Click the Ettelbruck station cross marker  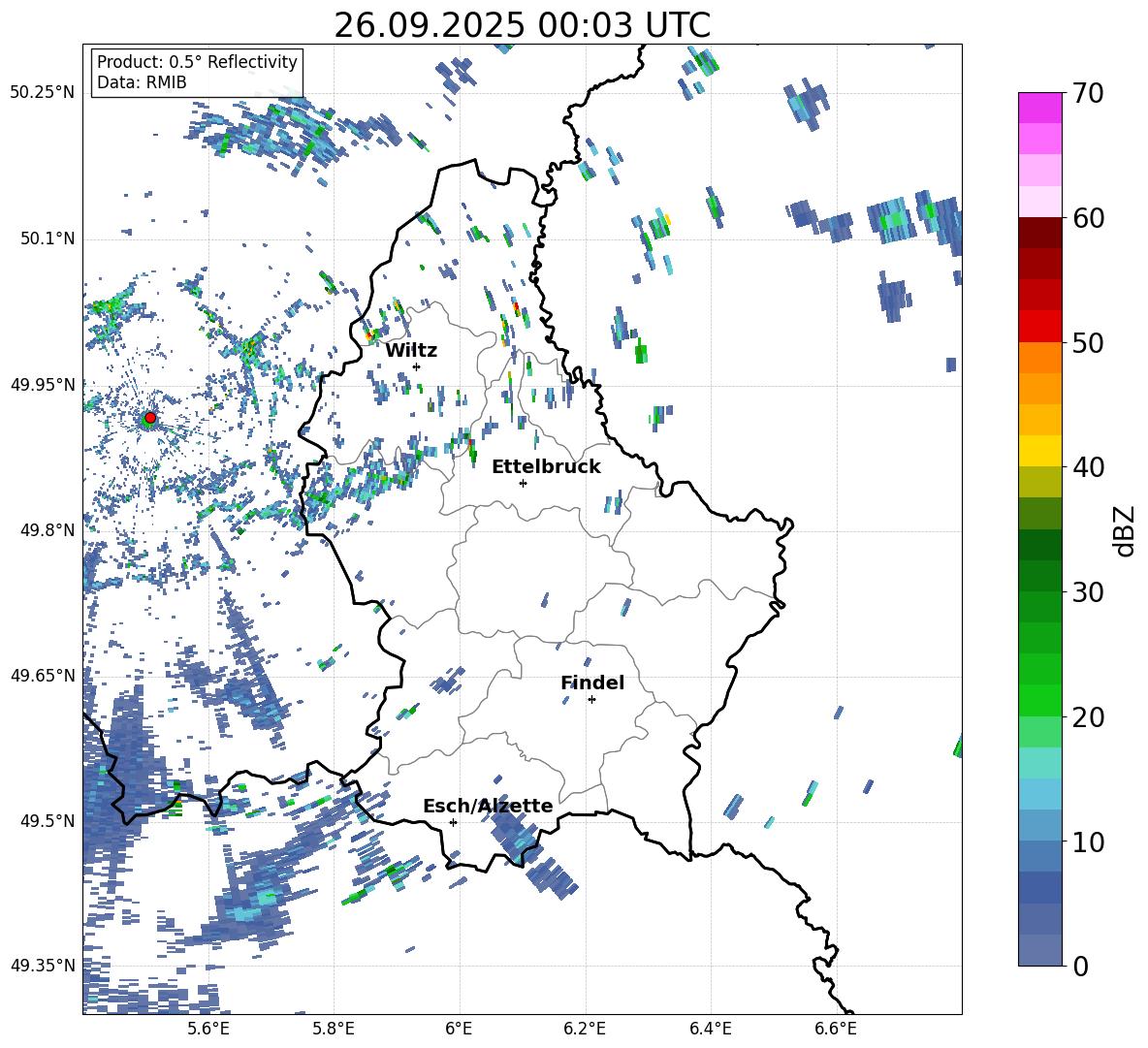click(523, 483)
